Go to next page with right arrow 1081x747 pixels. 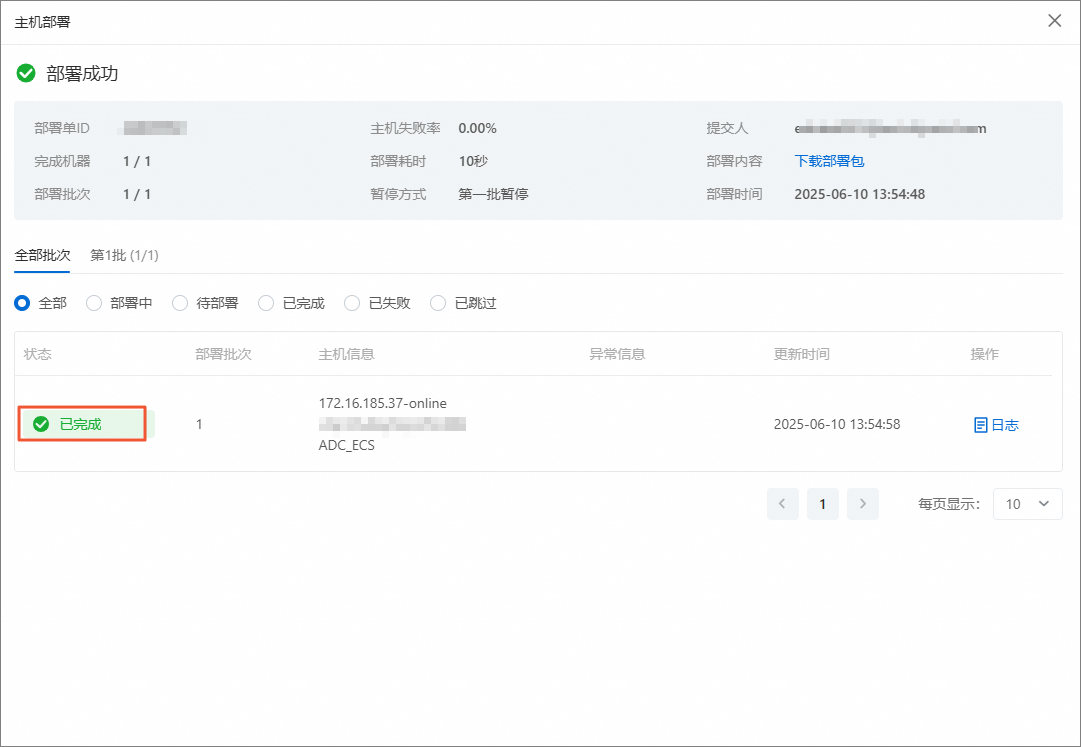point(862,504)
